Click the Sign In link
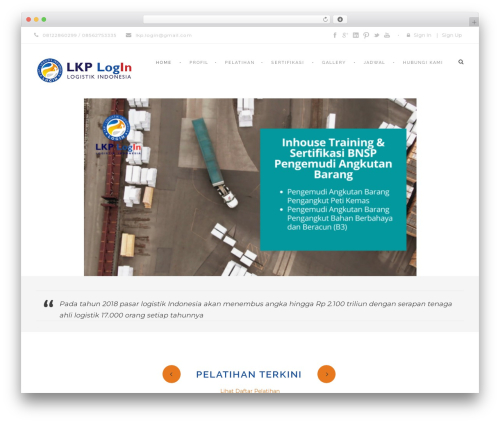 point(422,35)
